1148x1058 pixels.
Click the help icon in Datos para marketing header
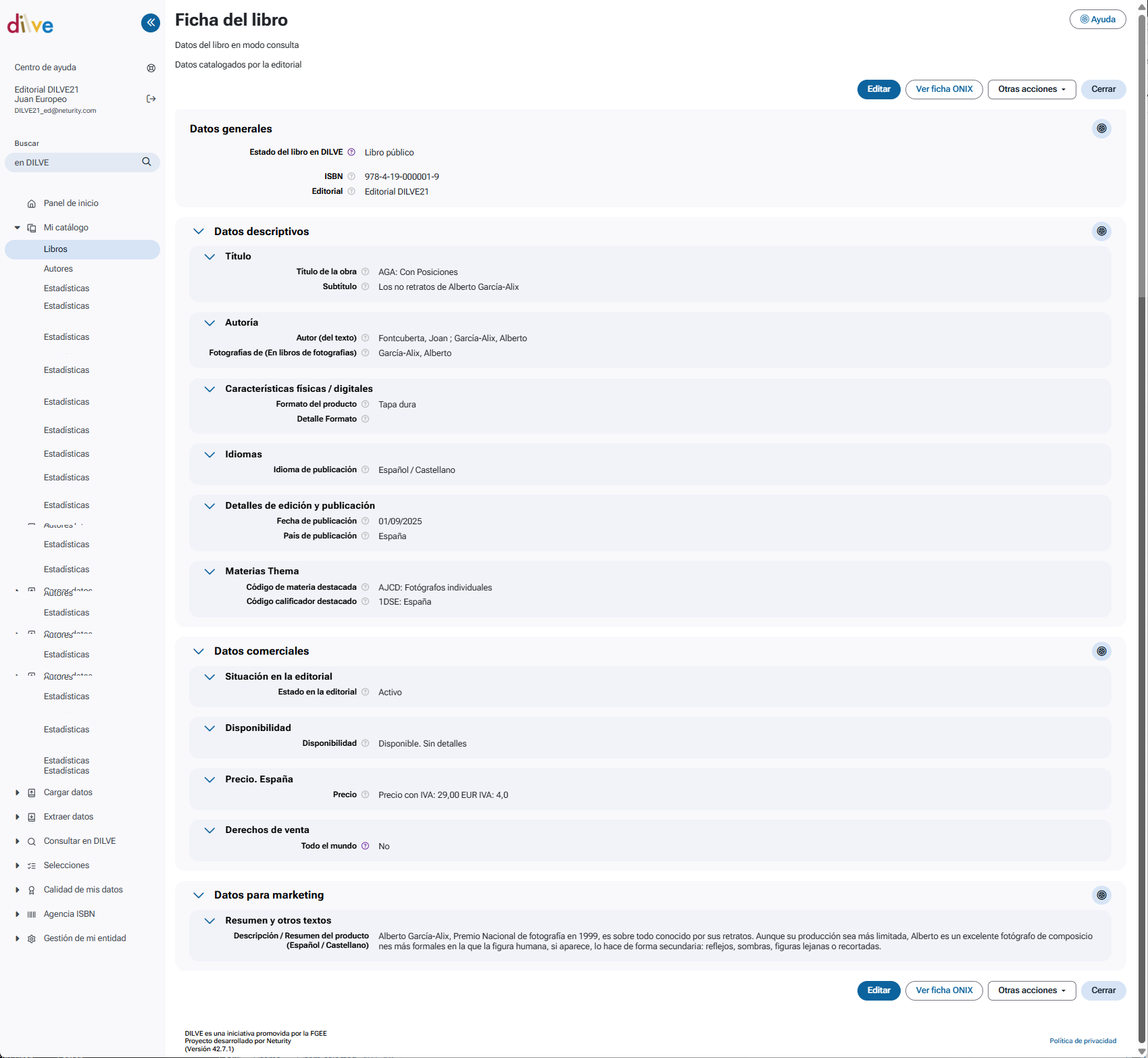1101,895
